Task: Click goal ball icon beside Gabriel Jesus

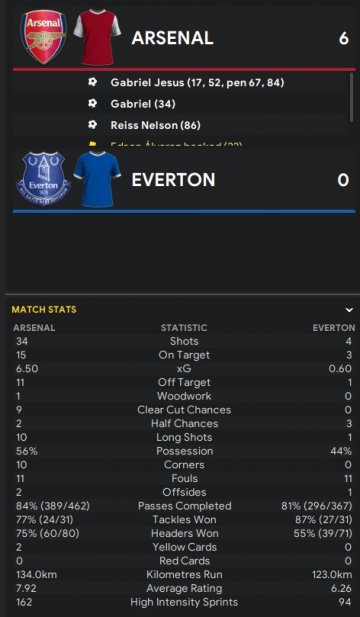Action: [x=92, y=82]
